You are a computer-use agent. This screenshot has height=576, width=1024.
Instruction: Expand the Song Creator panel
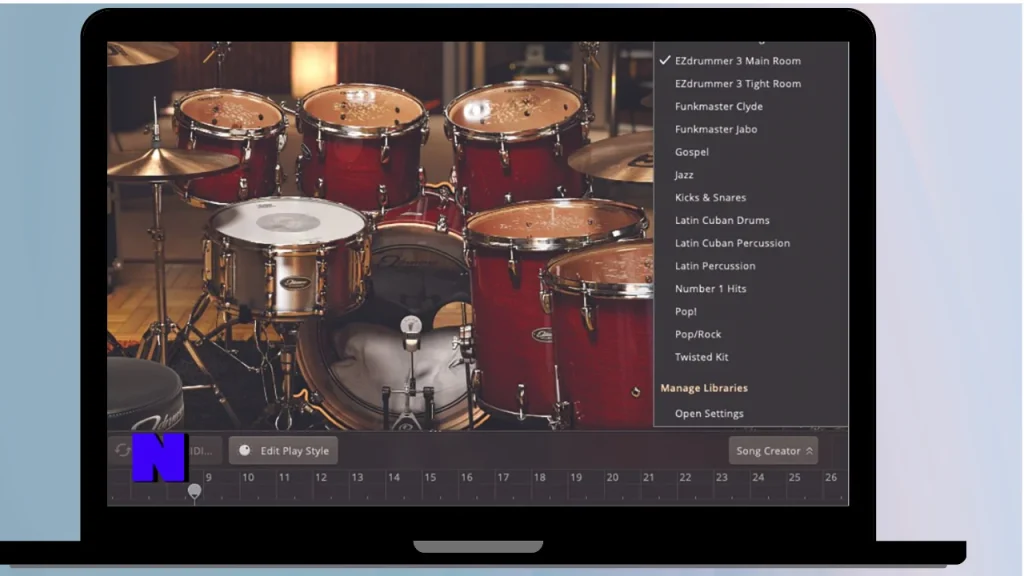coord(773,451)
